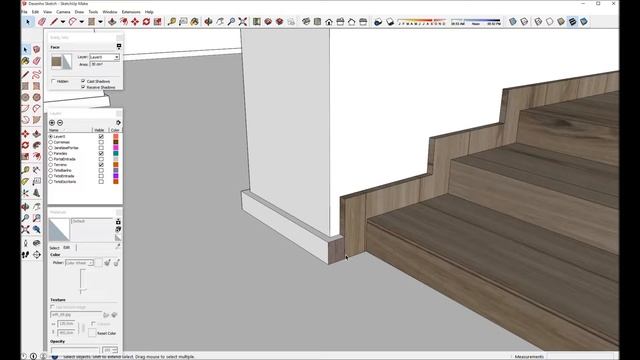Viewport: 640px width, 360px height.
Task: Choose 3D Text tool in left toolbar
Action: 37,193
